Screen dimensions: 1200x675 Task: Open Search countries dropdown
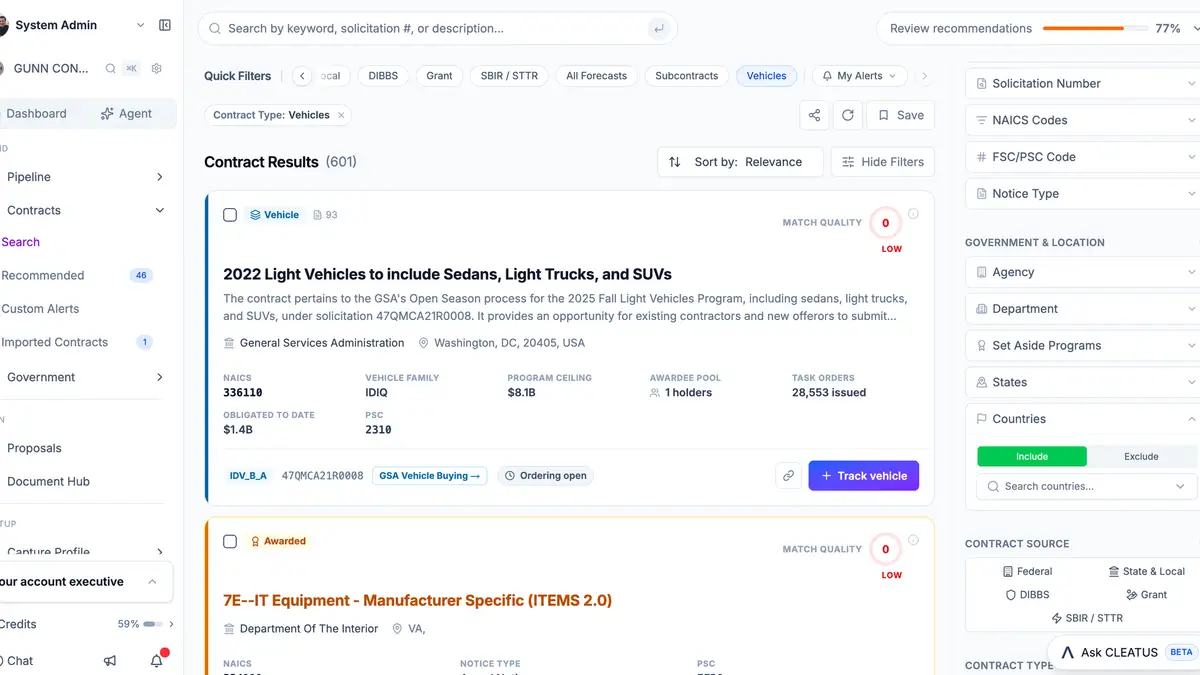click(1085, 487)
